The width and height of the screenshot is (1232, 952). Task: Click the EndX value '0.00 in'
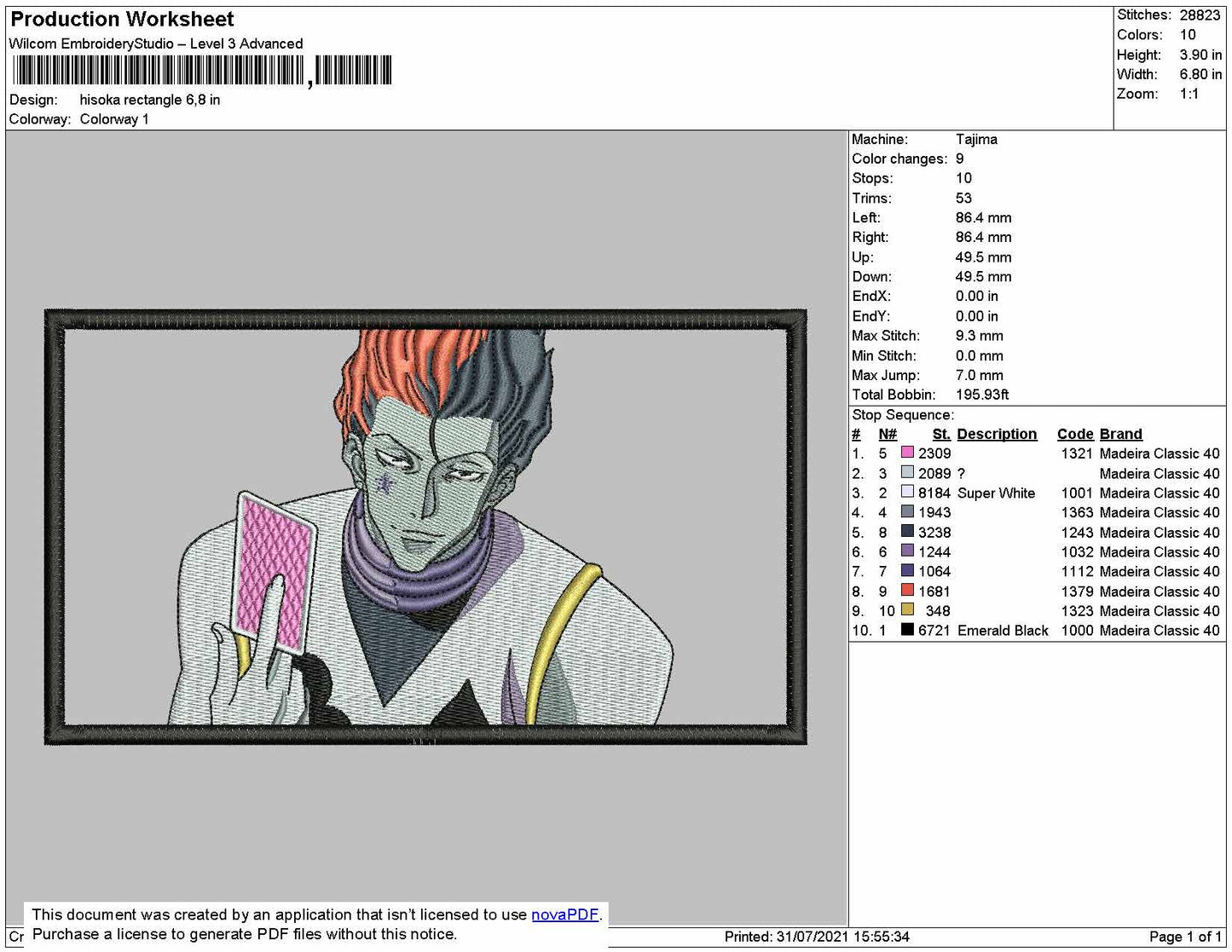click(x=976, y=296)
